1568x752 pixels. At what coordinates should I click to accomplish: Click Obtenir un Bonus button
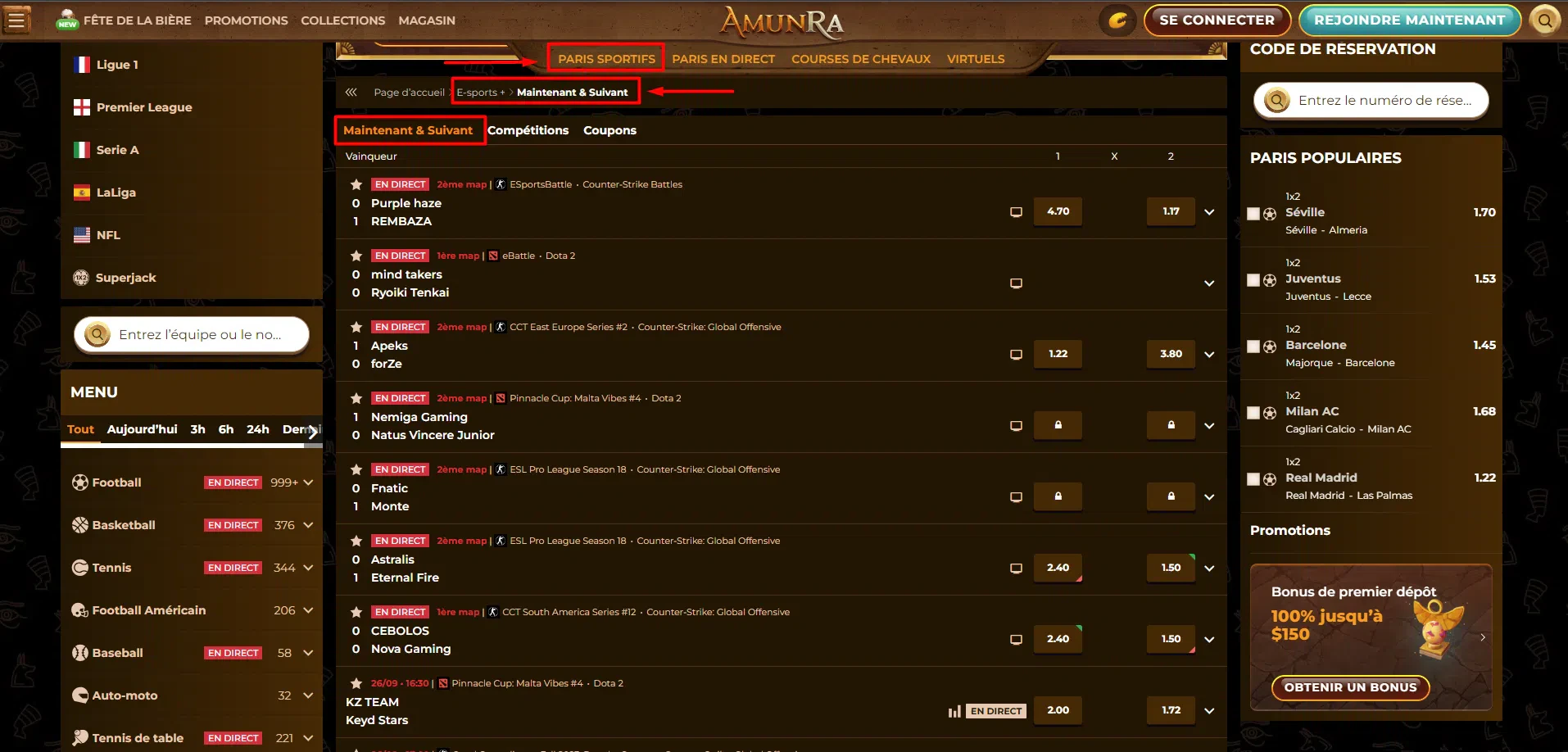pos(1350,687)
